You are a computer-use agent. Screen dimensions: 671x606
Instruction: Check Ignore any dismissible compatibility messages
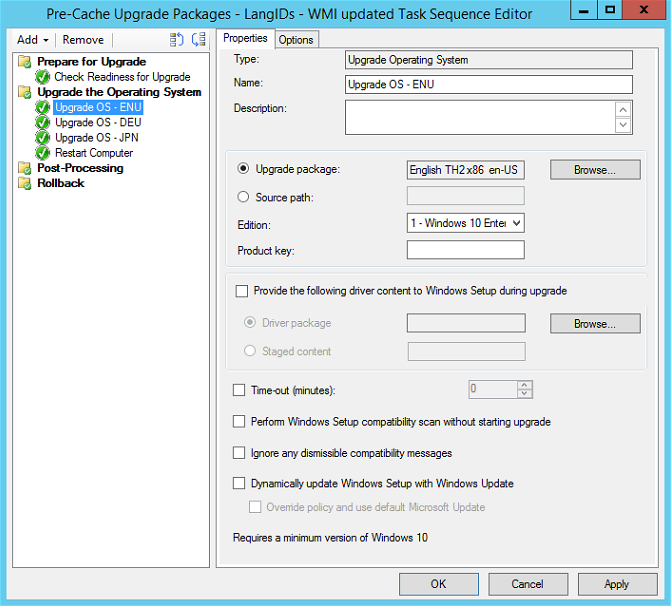click(239, 453)
